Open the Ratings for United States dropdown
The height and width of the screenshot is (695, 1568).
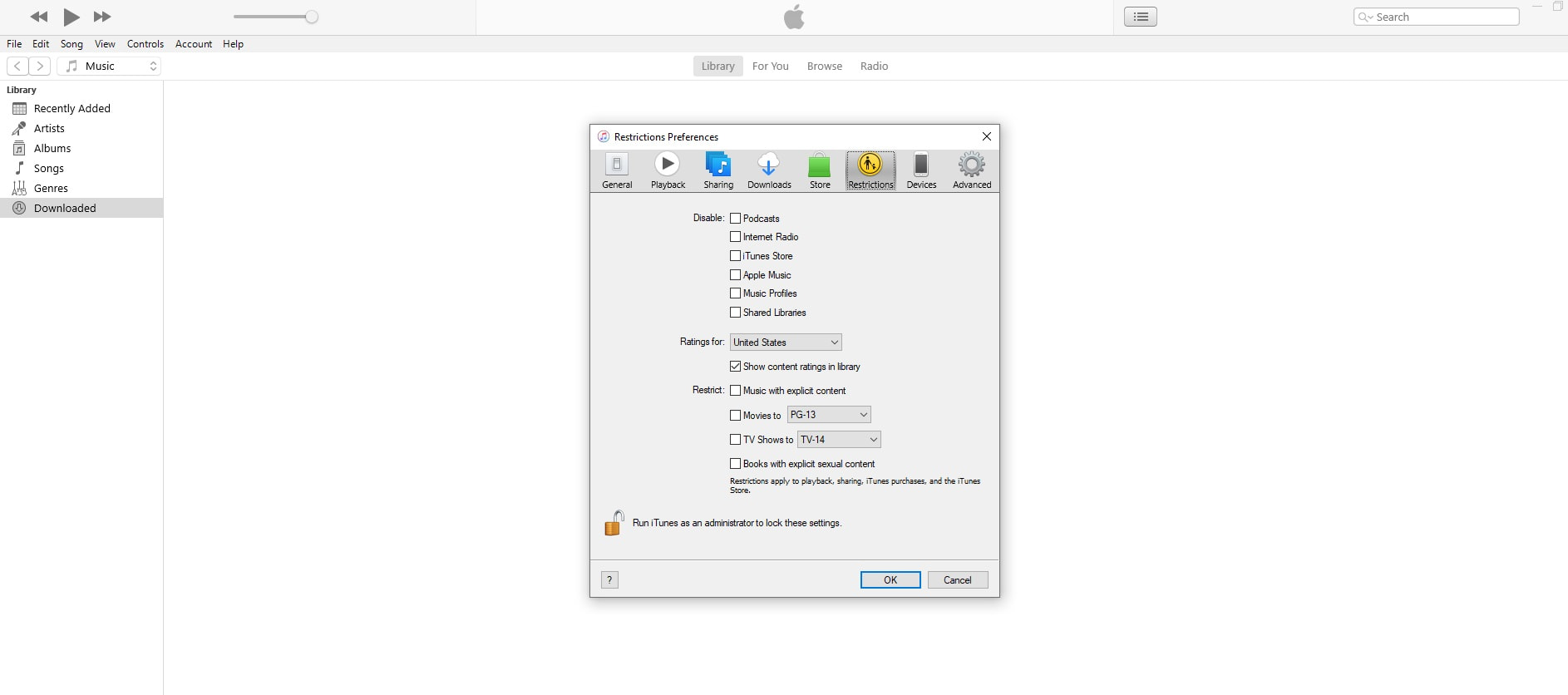click(x=786, y=343)
